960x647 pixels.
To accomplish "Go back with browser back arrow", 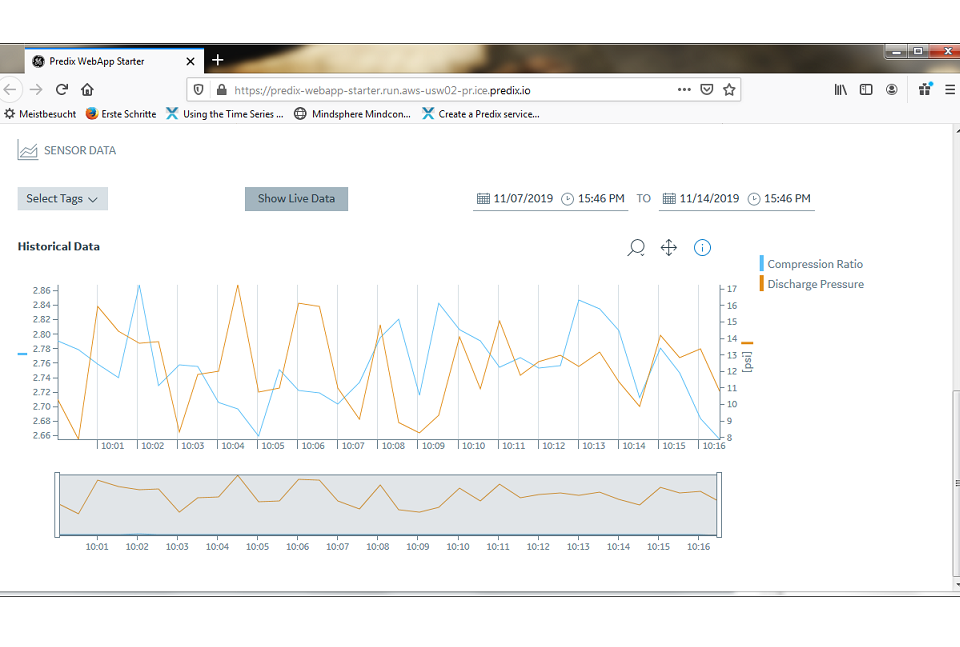I will click(10, 90).
